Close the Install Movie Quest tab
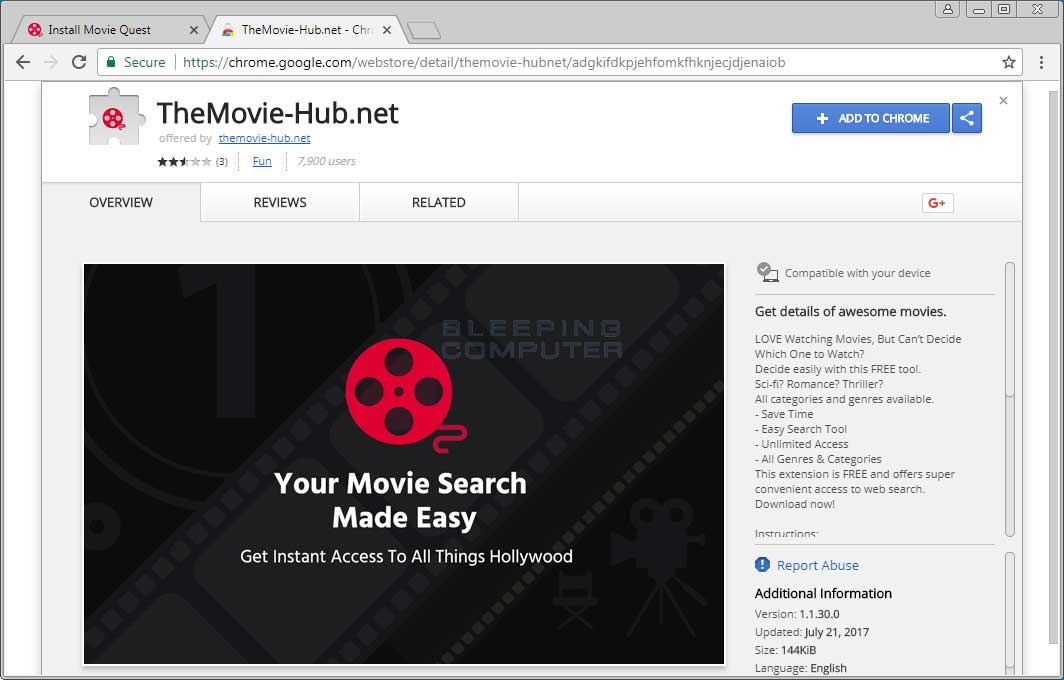 194,30
